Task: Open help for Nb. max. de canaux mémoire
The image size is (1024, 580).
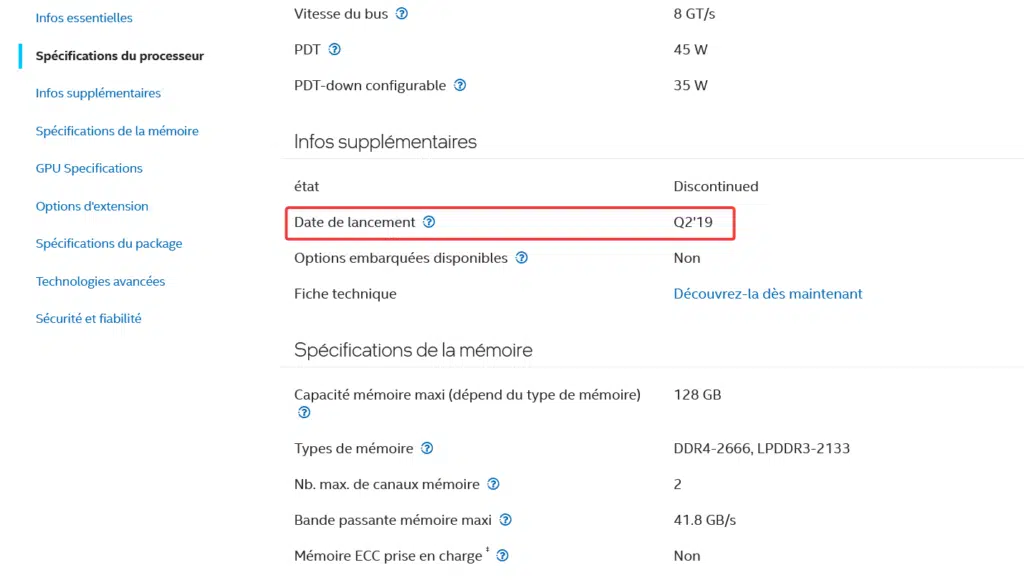Action: coord(494,485)
